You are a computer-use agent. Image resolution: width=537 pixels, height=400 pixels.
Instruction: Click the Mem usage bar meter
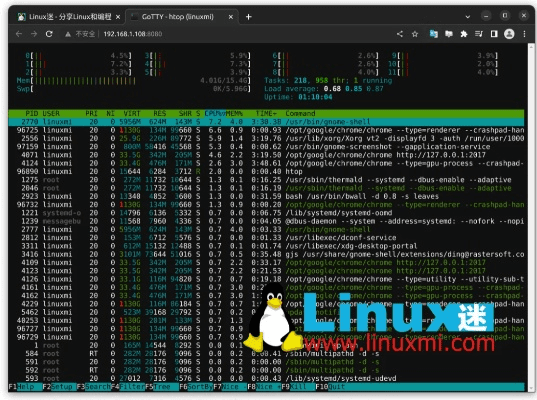134,81
